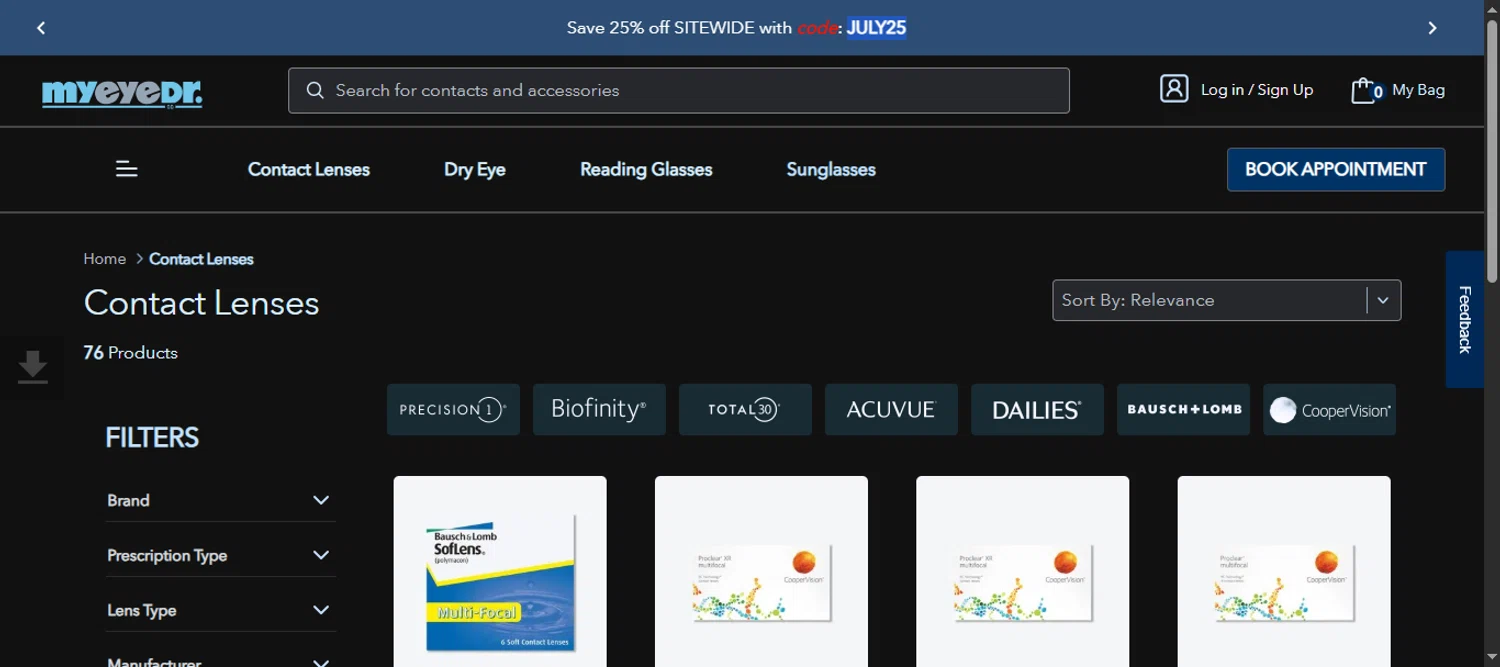Image resolution: width=1500 pixels, height=667 pixels.
Task: Click the user account icon
Action: tap(1174, 89)
